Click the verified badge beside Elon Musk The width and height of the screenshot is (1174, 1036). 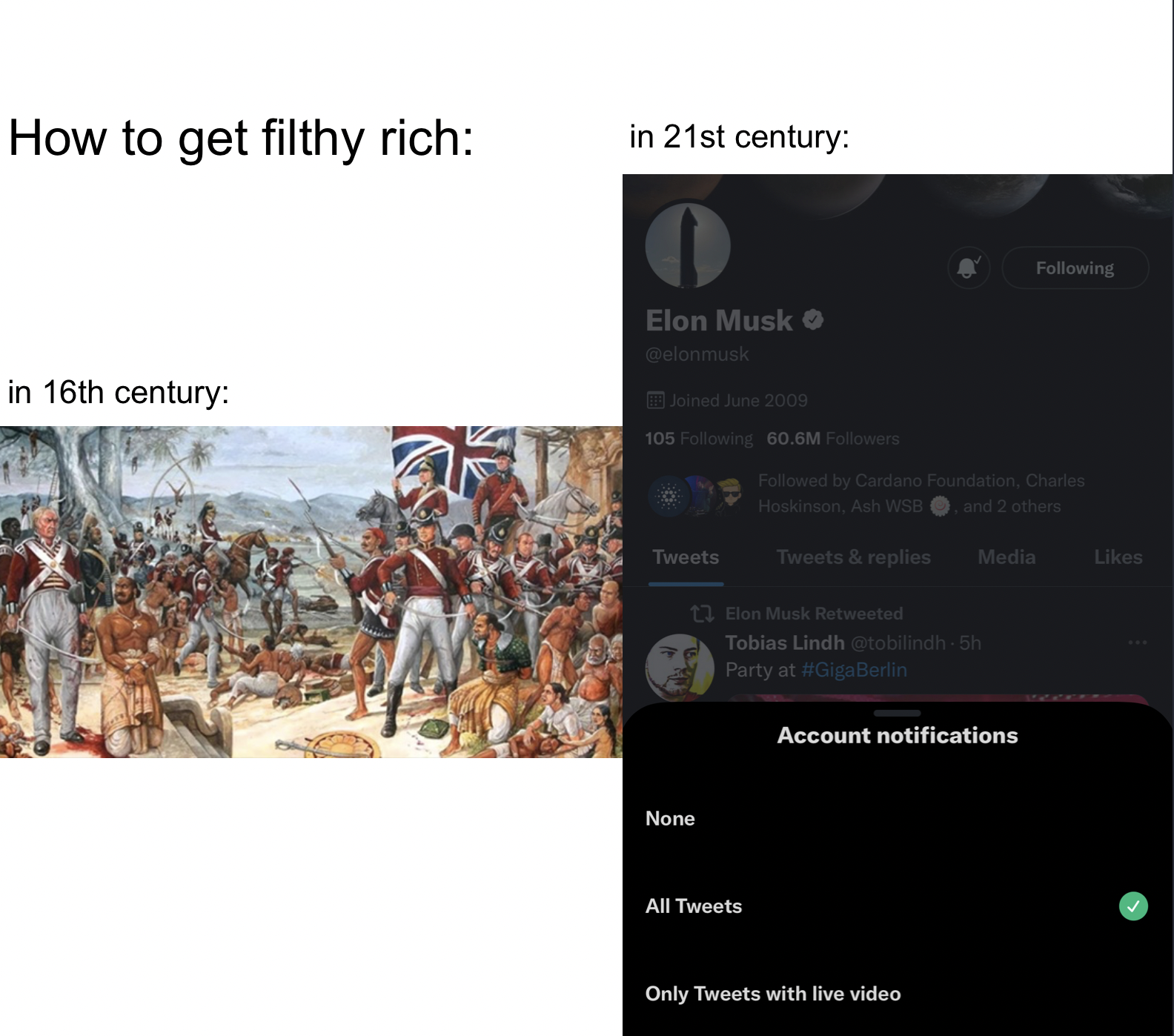tap(813, 319)
